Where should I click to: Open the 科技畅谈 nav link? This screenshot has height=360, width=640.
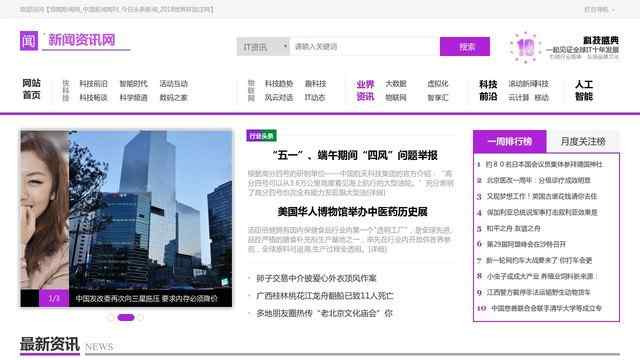[93, 98]
